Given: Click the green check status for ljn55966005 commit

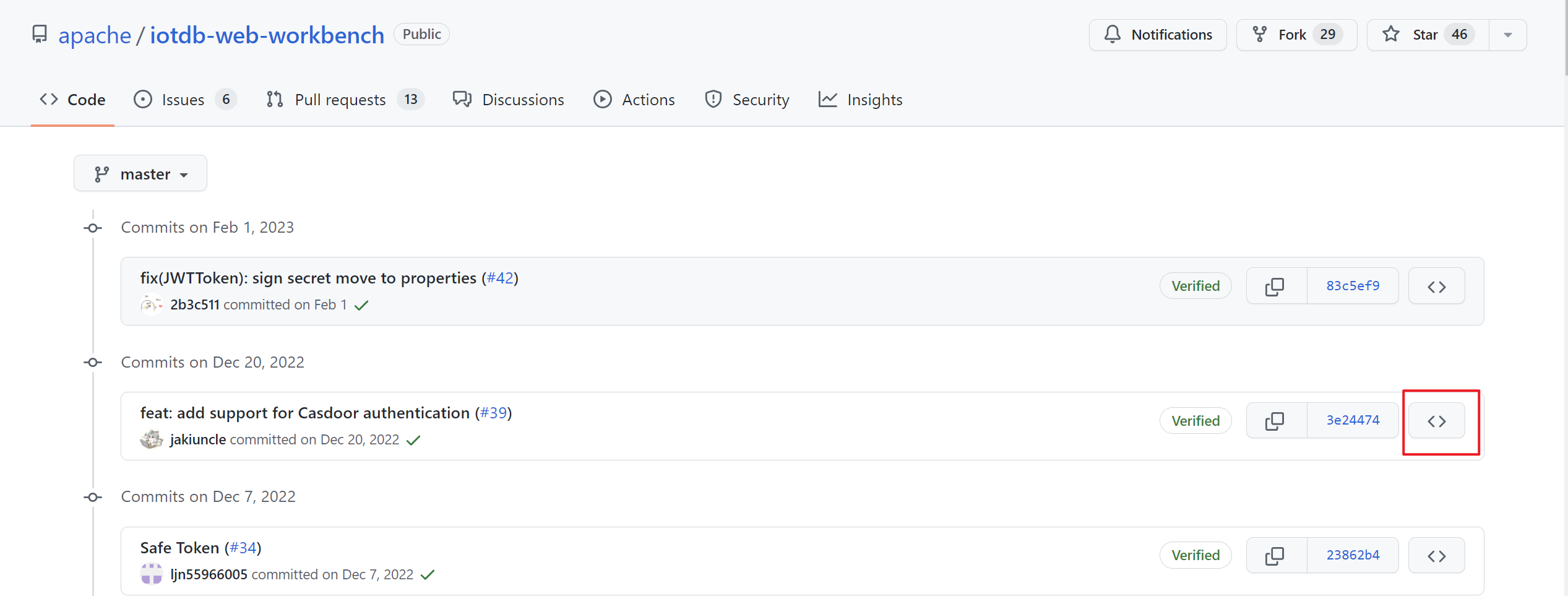Looking at the screenshot, I should coord(428,575).
